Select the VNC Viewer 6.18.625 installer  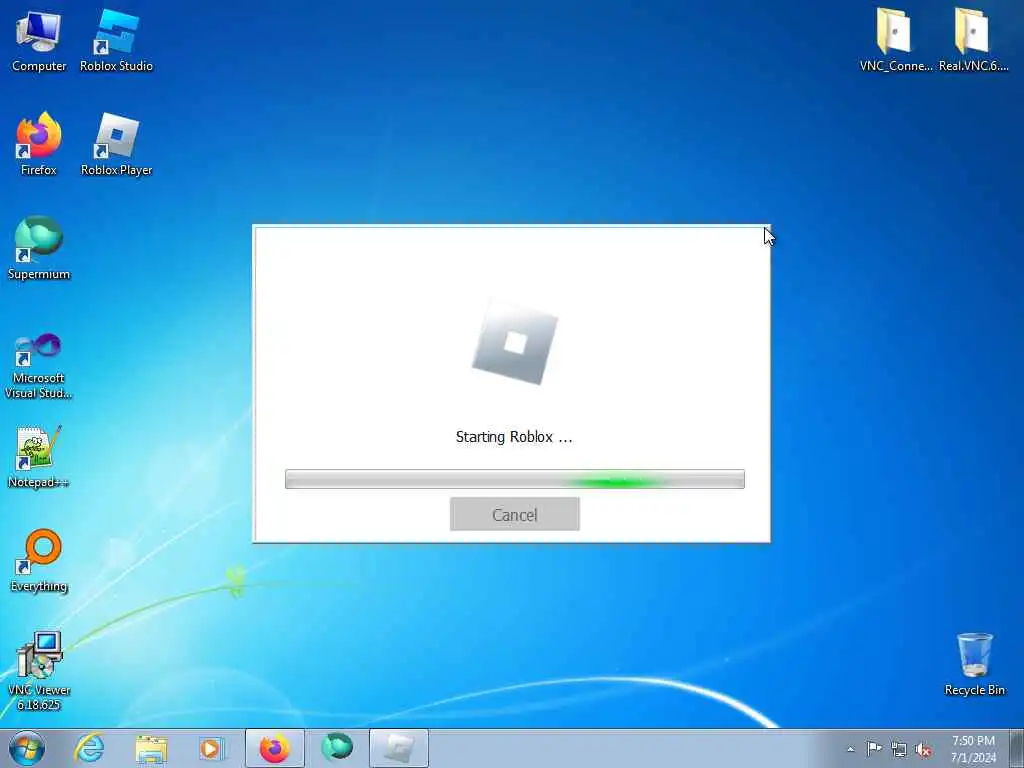[39, 671]
